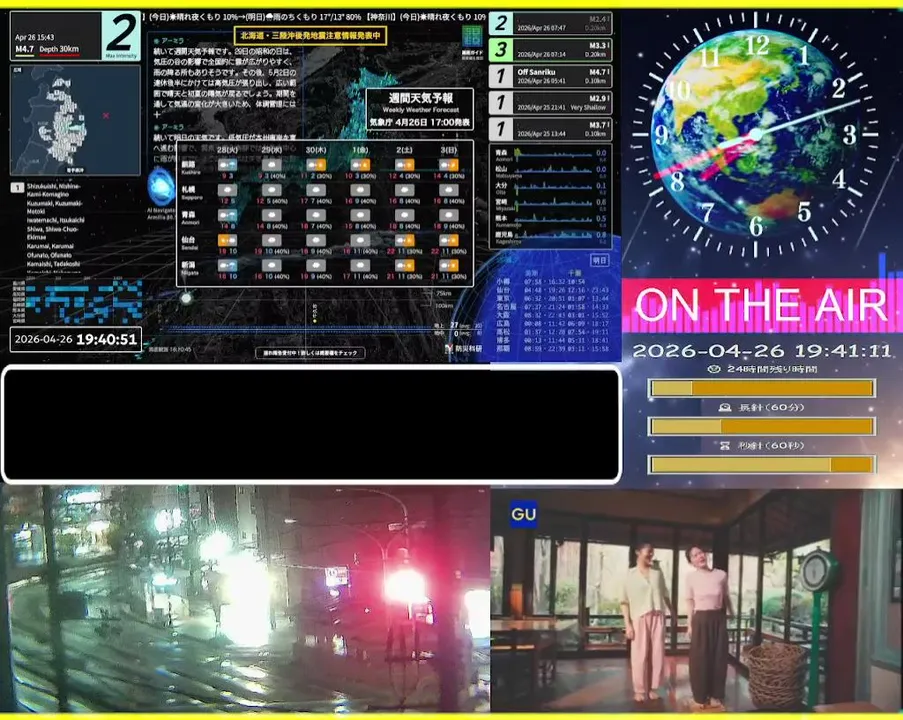Click the 防災科研 logo at map bottom
This screenshot has width=903, height=720.
(x=464, y=348)
